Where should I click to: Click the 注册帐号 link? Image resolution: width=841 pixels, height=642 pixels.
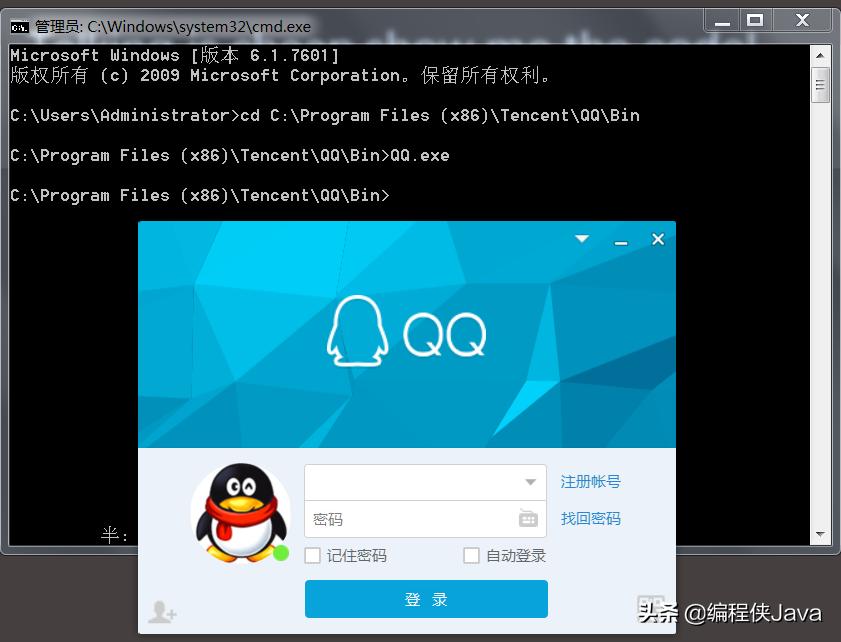tap(591, 482)
